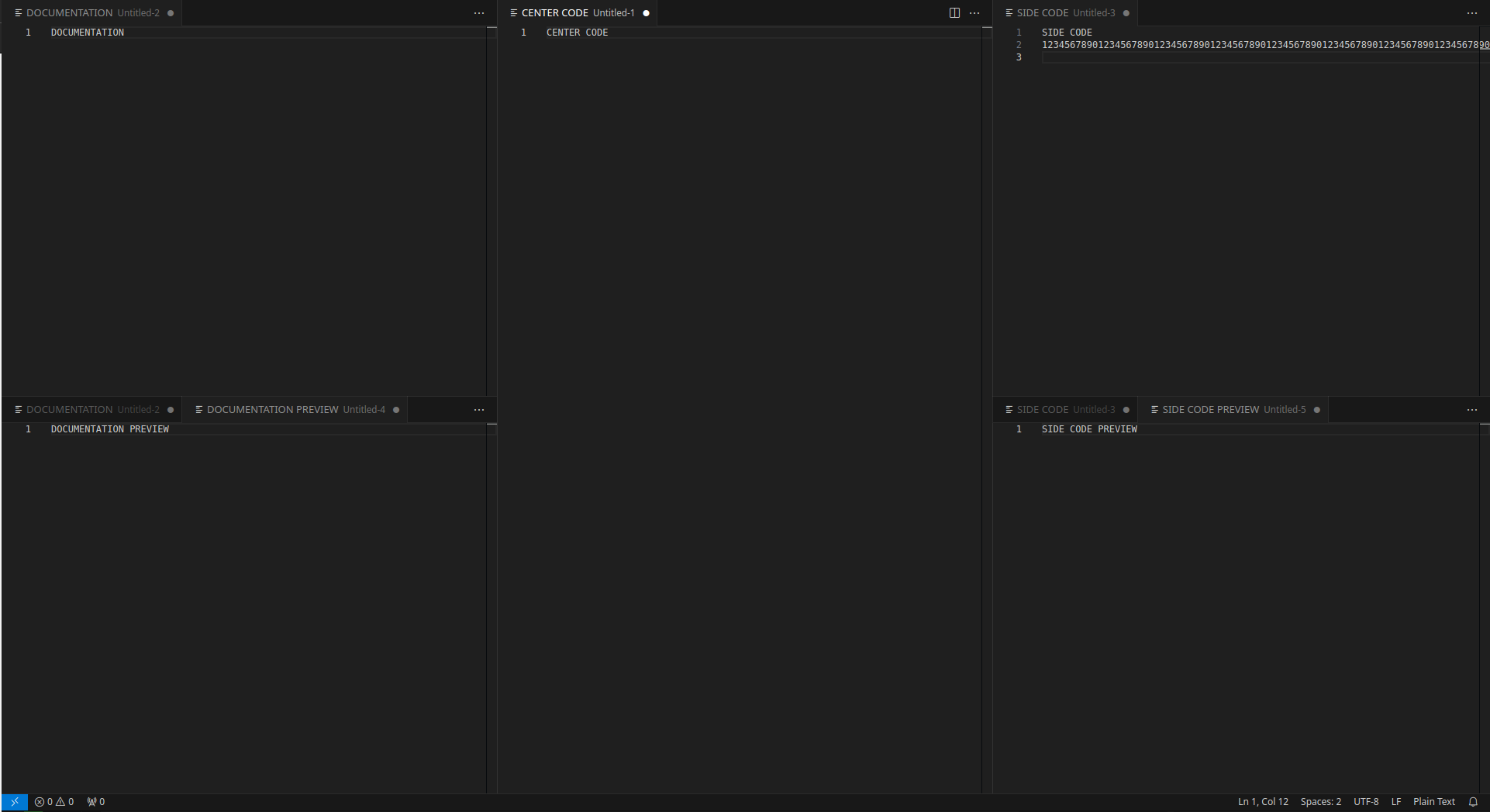Click the unsaved dot on SIDE CODE PREVIEW tab
Image resolution: width=1490 pixels, height=812 pixels.
pyautogui.click(x=1316, y=409)
